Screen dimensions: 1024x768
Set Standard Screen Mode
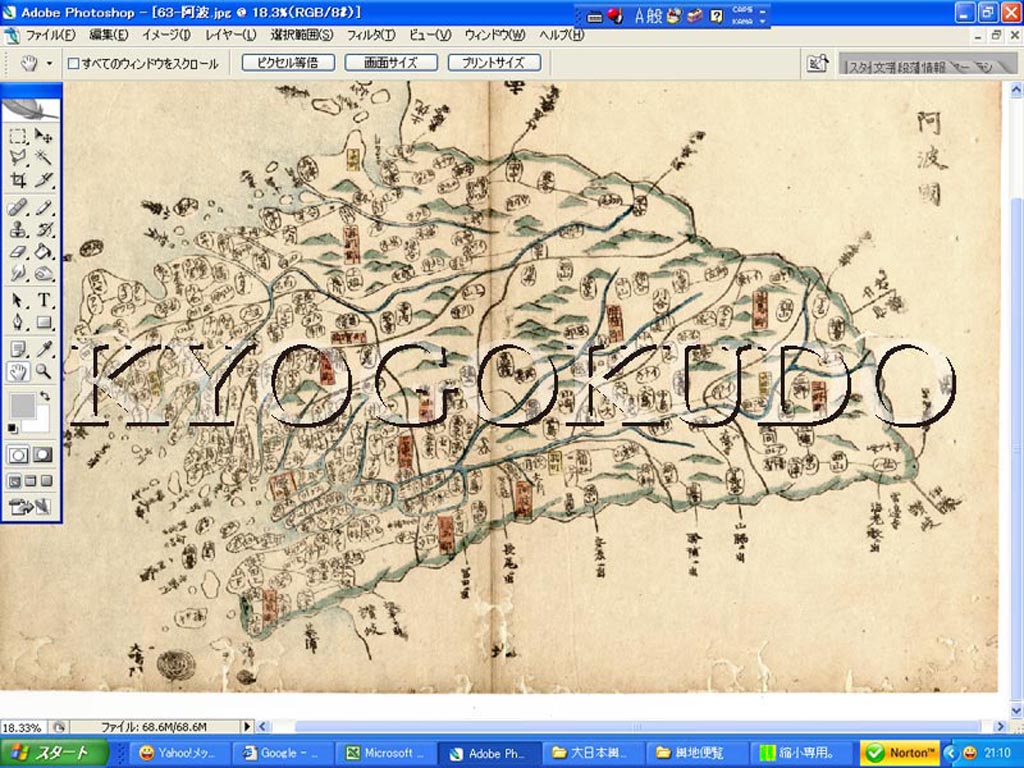point(14,482)
